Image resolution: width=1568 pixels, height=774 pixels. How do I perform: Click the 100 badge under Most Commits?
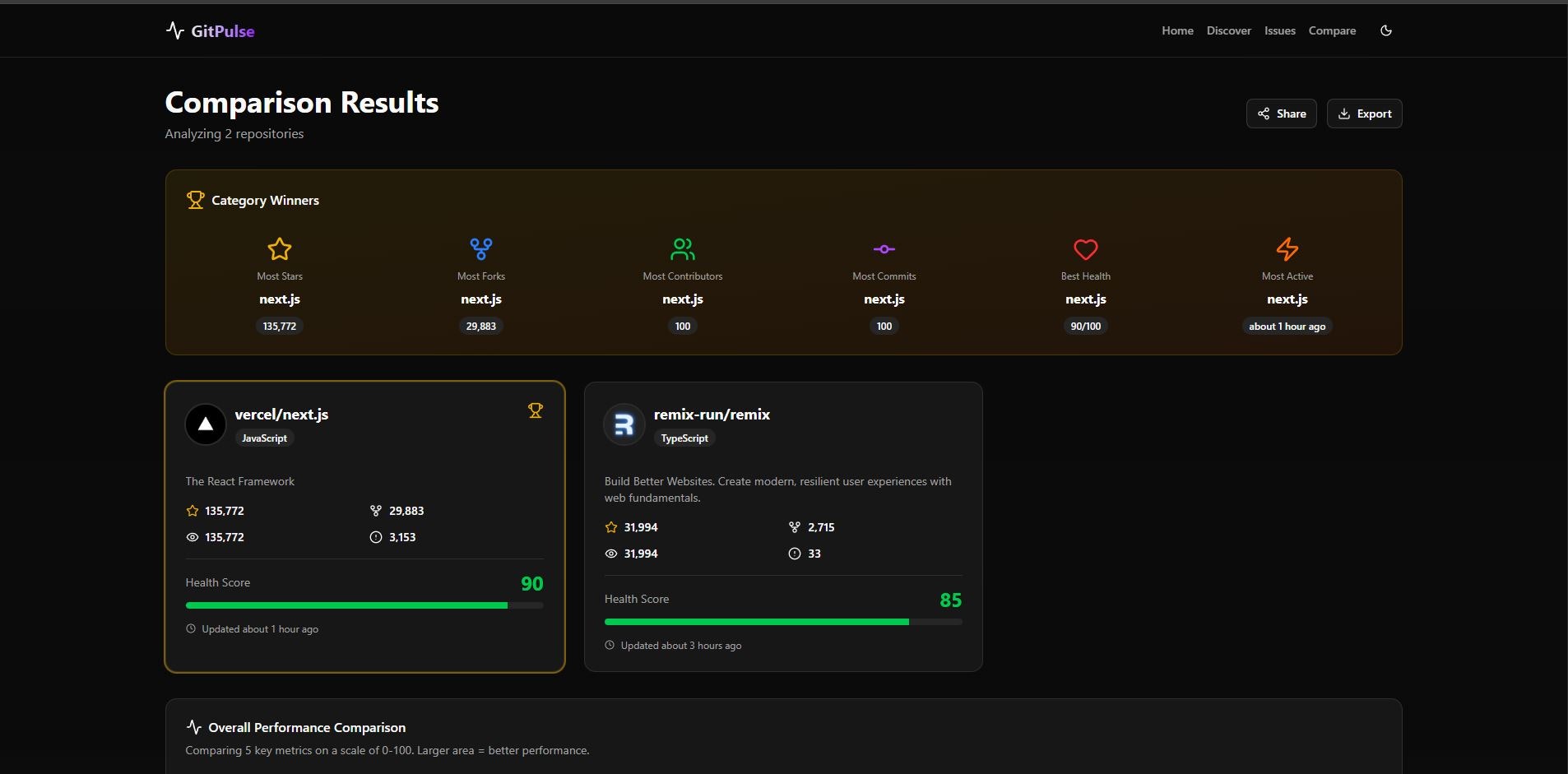pyautogui.click(x=884, y=327)
